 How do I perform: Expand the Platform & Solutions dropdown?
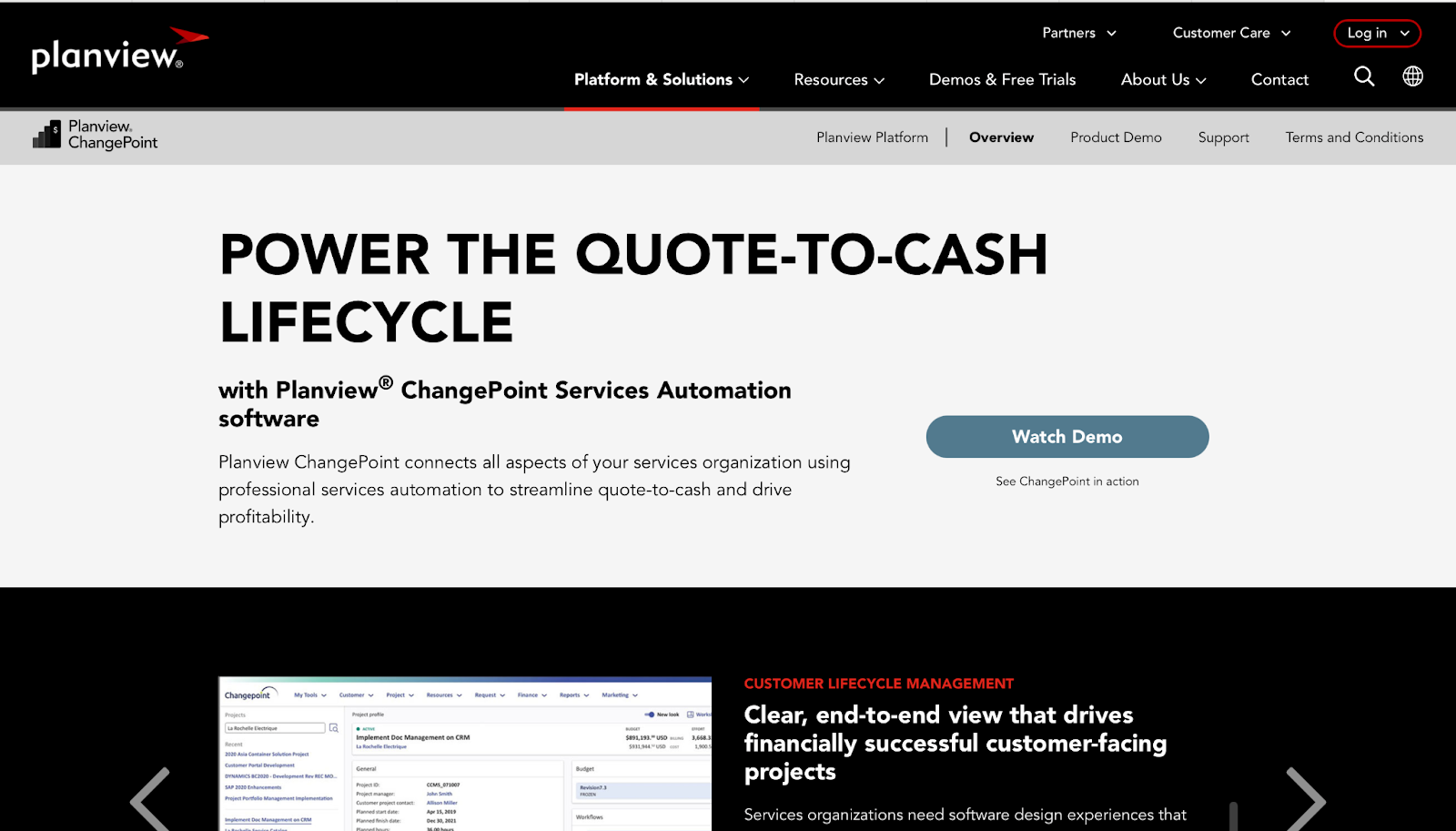point(661,79)
